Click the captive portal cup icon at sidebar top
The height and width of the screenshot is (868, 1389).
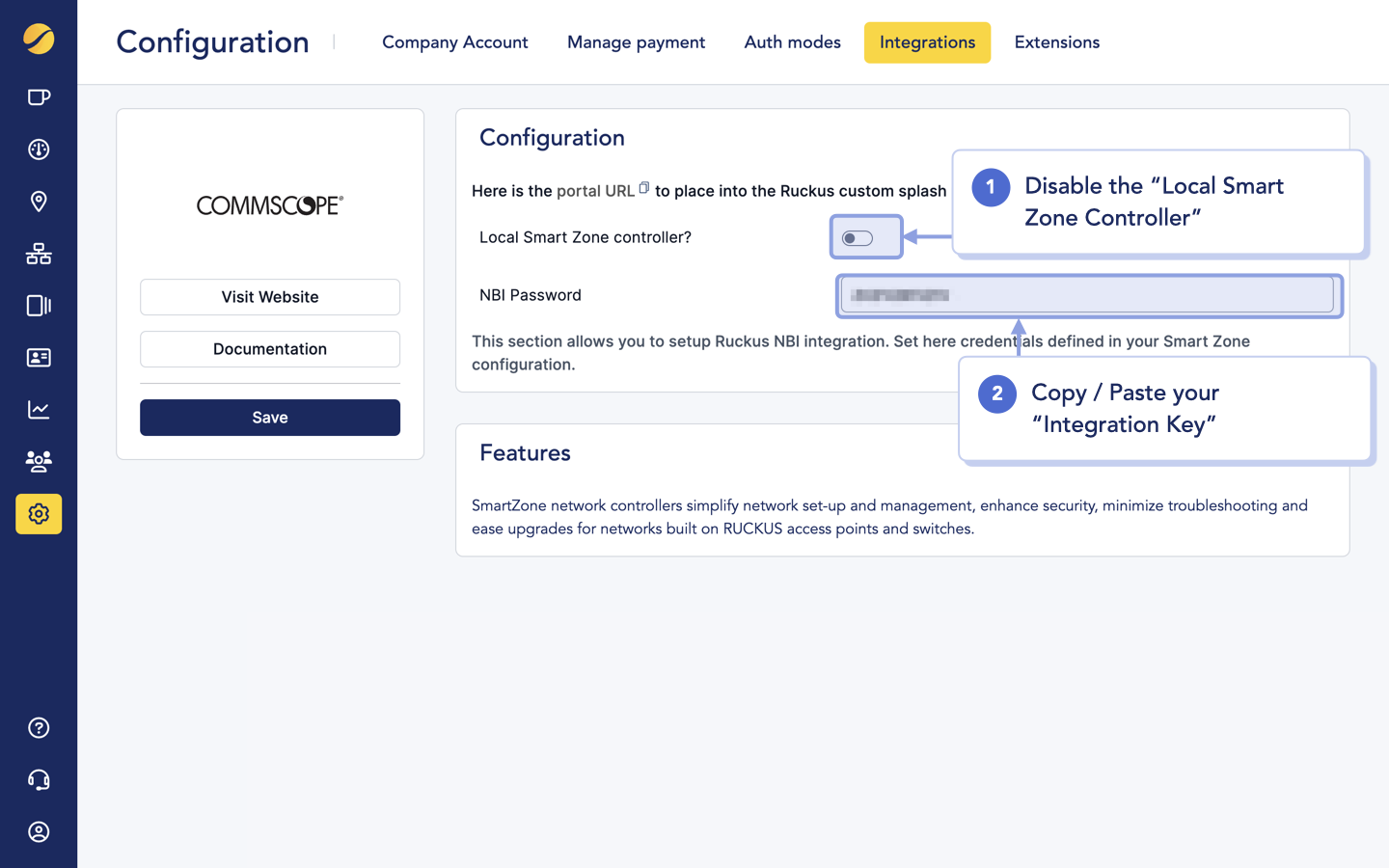click(x=39, y=96)
